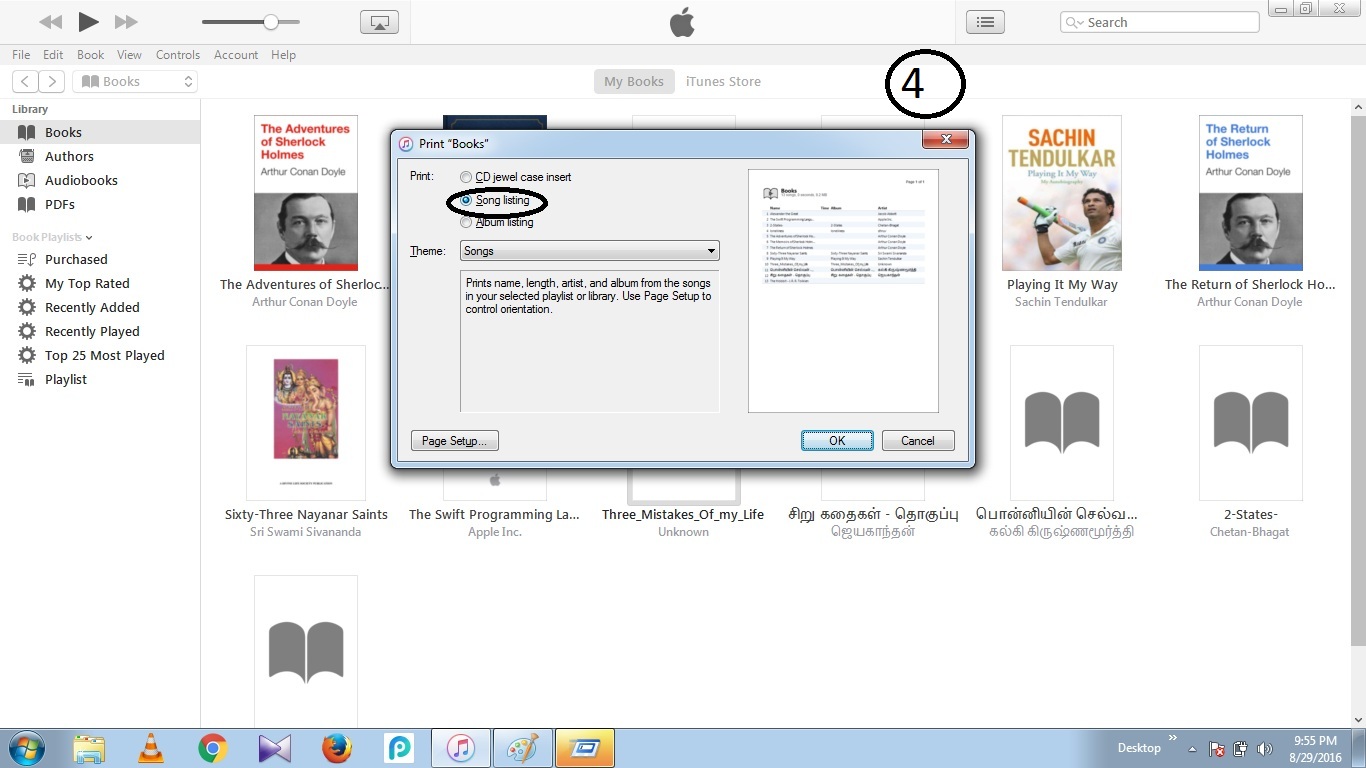
Task: Click the Play button
Action: click(88, 21)
